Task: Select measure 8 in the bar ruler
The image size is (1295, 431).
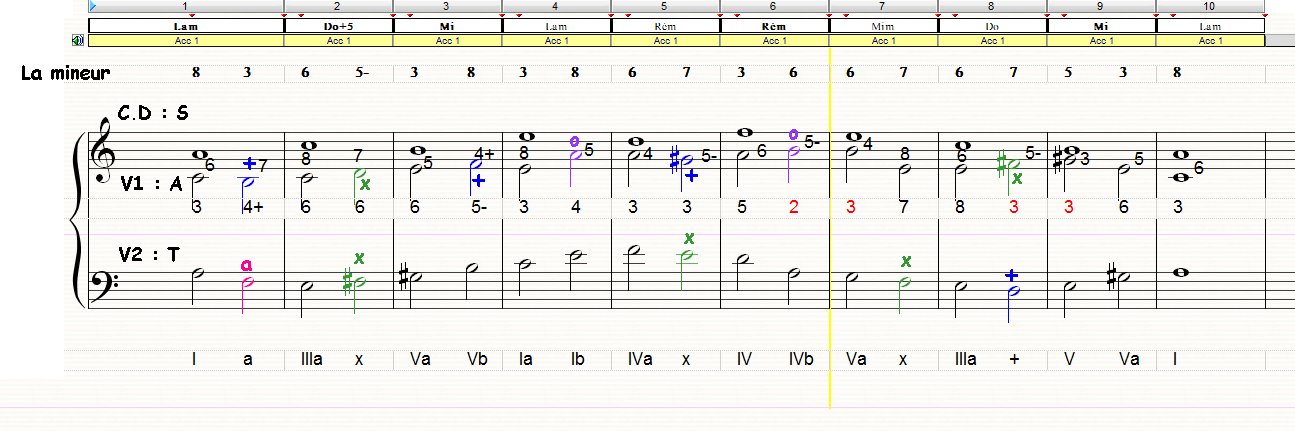Action: pos(992,6)
